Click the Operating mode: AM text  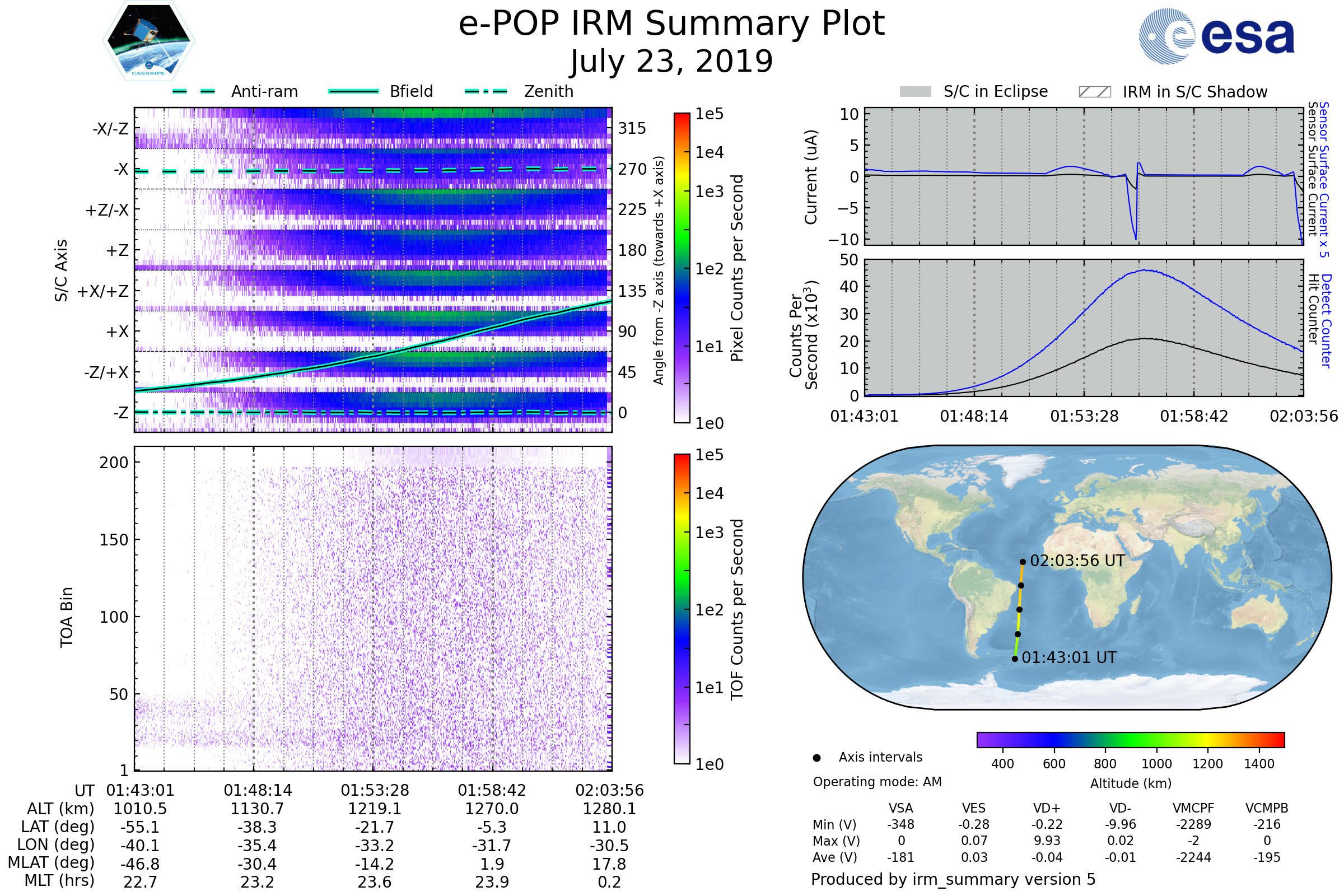(877, 782)
